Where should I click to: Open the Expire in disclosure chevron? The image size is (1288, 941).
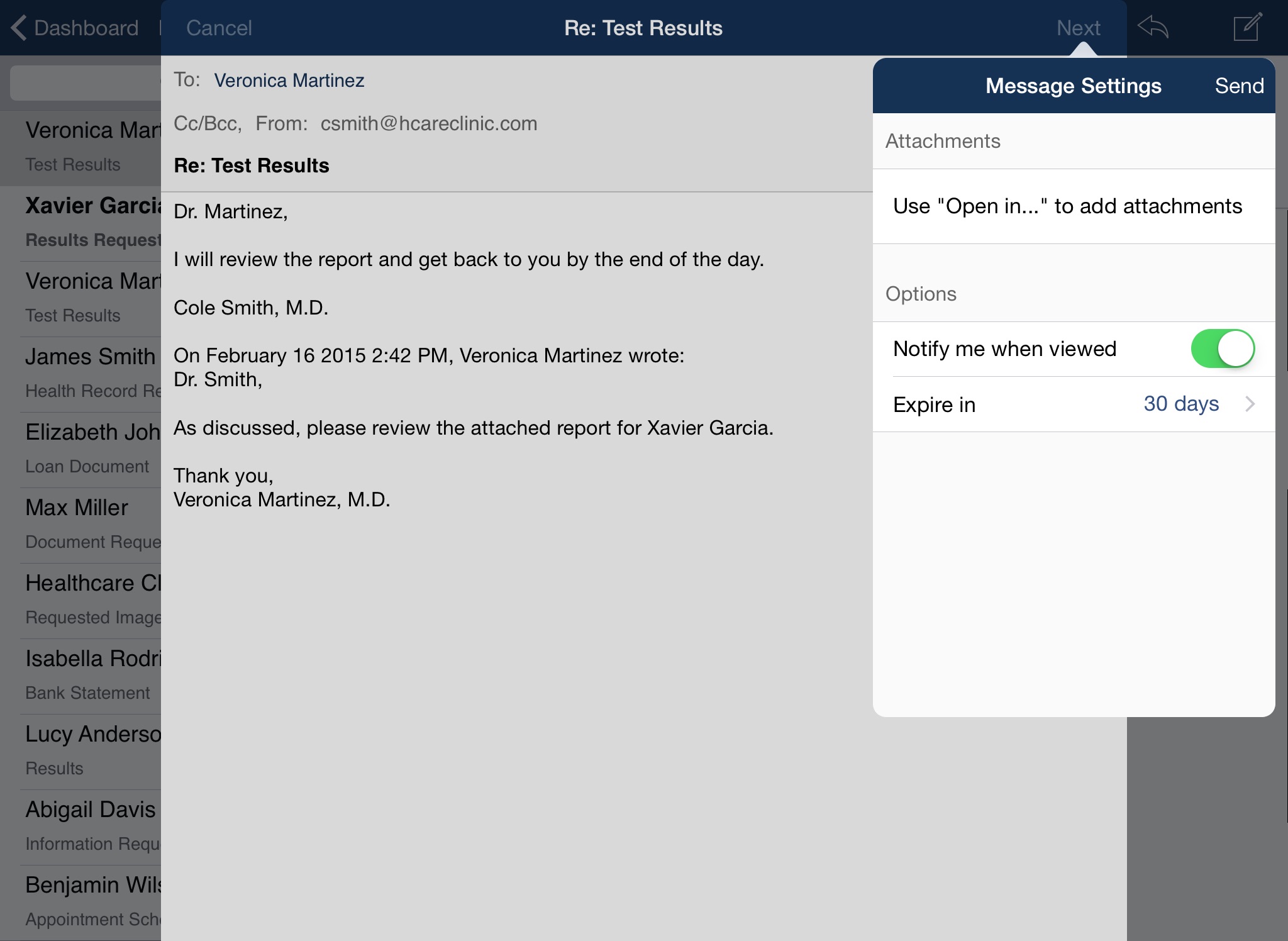click(x=1250, y=404)
